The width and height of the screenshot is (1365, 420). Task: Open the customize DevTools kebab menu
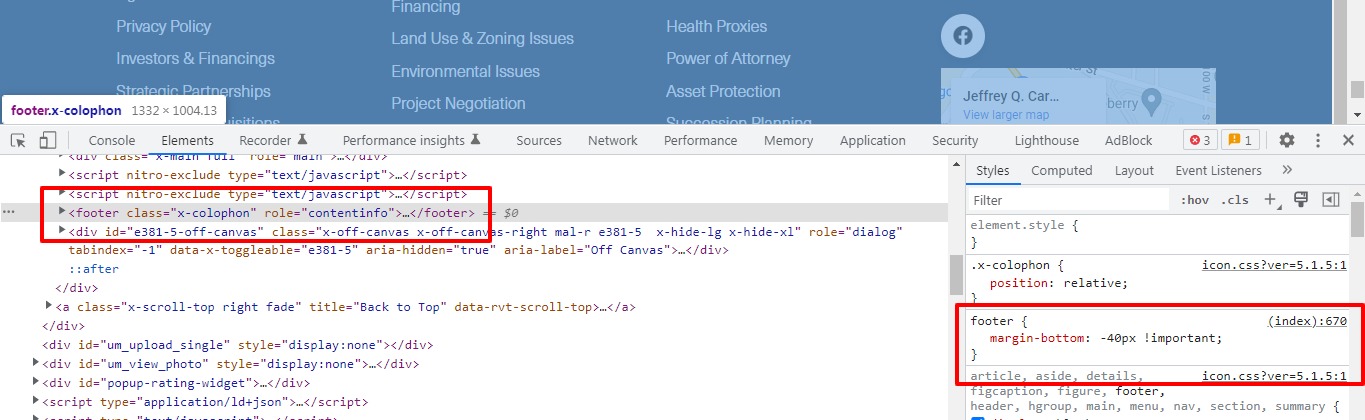click(1318, 140)
